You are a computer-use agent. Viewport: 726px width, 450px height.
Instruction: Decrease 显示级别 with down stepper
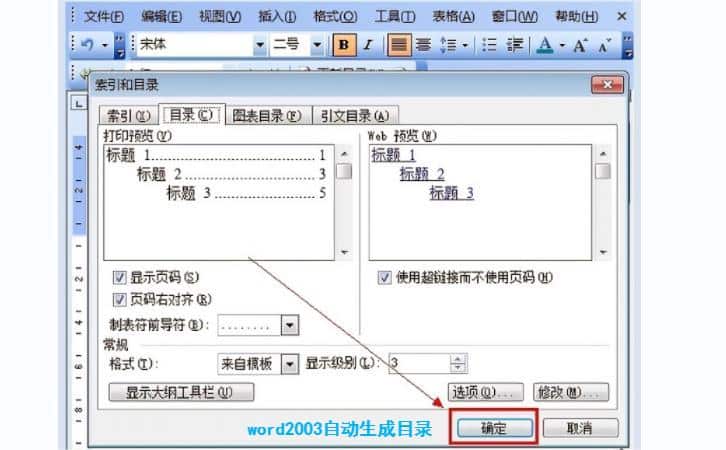point(458,368)
